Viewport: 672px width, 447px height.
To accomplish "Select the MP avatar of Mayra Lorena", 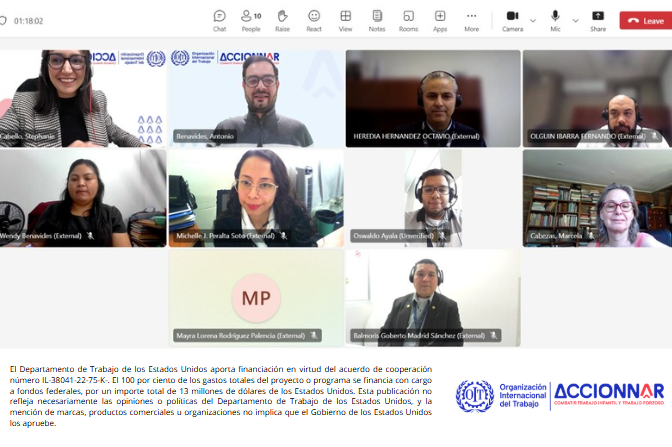I will coord(256,298).
